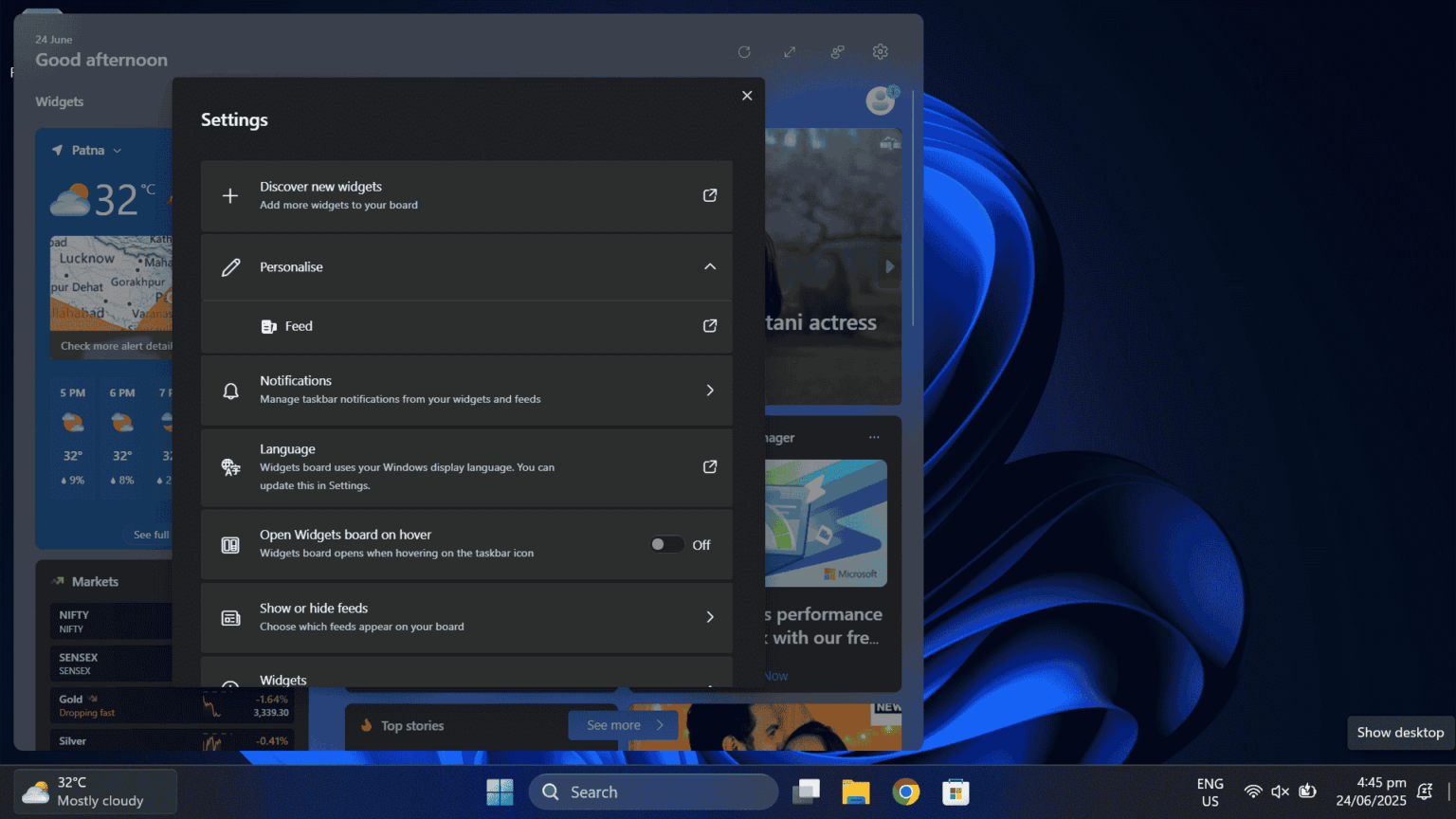Refresh the widgets board

point(744,52)
